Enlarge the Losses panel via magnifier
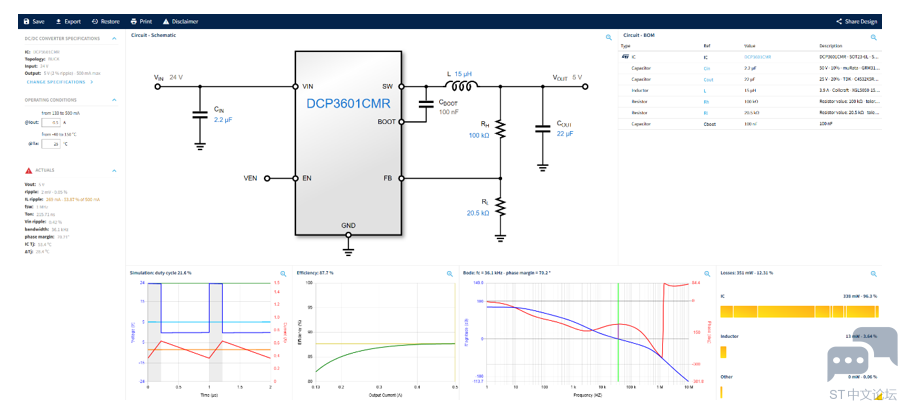 (873, 273)
